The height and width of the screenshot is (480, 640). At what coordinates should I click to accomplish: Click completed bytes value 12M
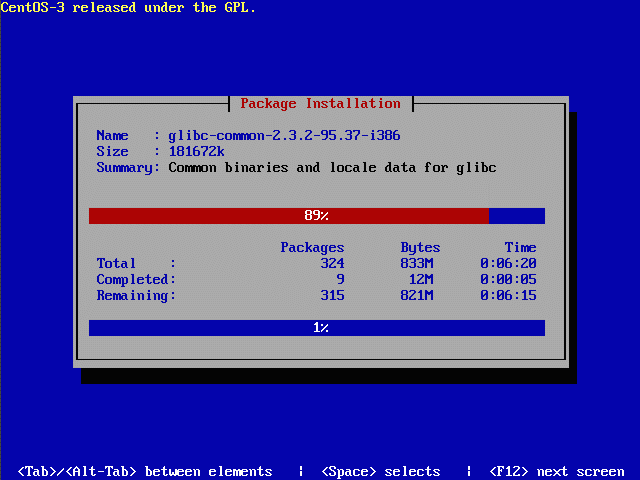[x=420, y=279]
